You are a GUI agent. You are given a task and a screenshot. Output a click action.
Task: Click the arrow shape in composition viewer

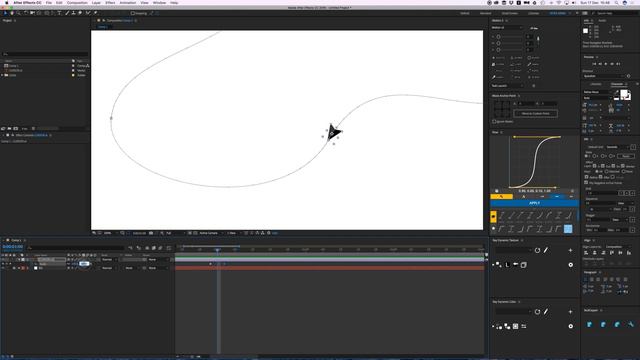(x=333, y=132)
